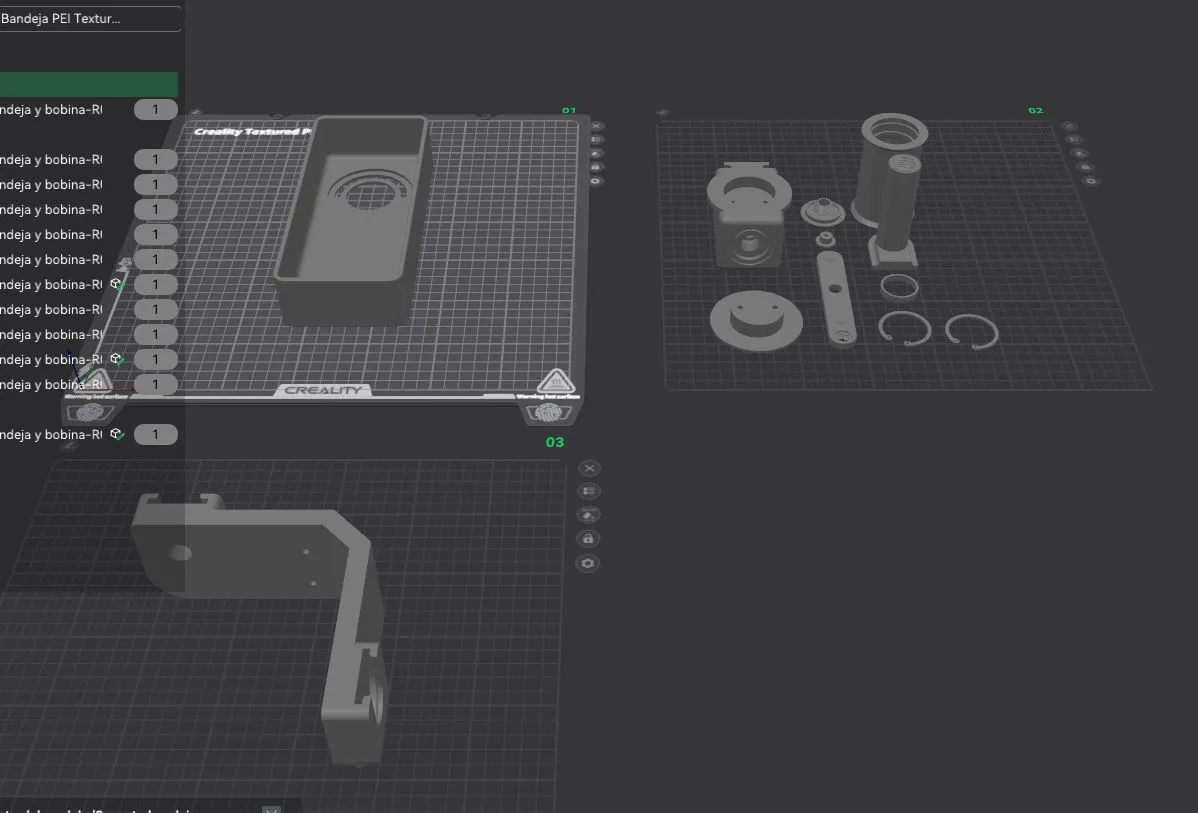Toggle the lock icon on plate 02
Viewport: 1198px width, 813px height.
pos(1086,167)
